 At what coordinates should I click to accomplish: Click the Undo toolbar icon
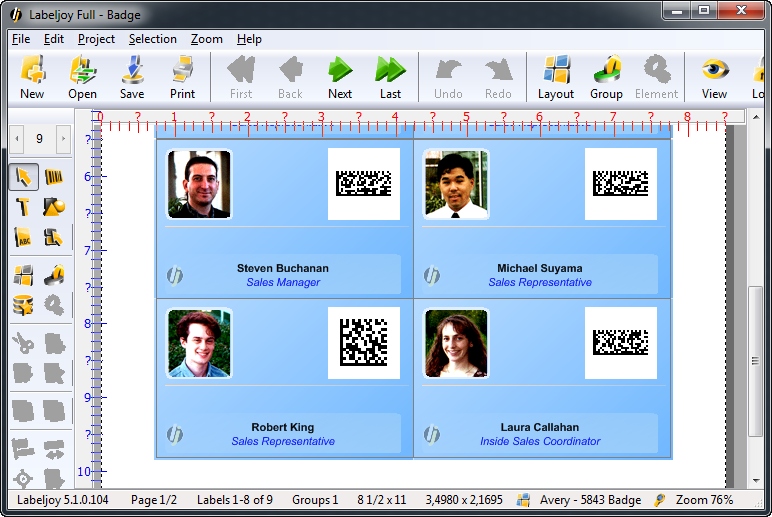(x=448, y=77)
